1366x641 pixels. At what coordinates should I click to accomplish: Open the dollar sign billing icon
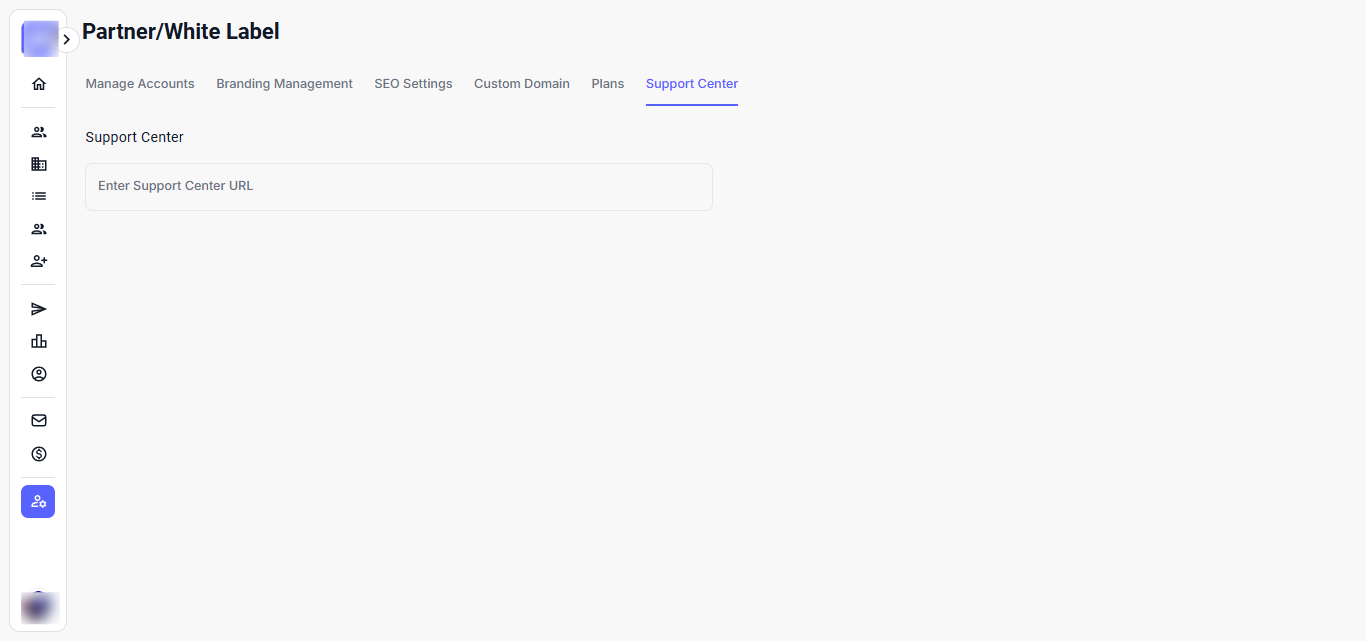click(x=39, y=454)
